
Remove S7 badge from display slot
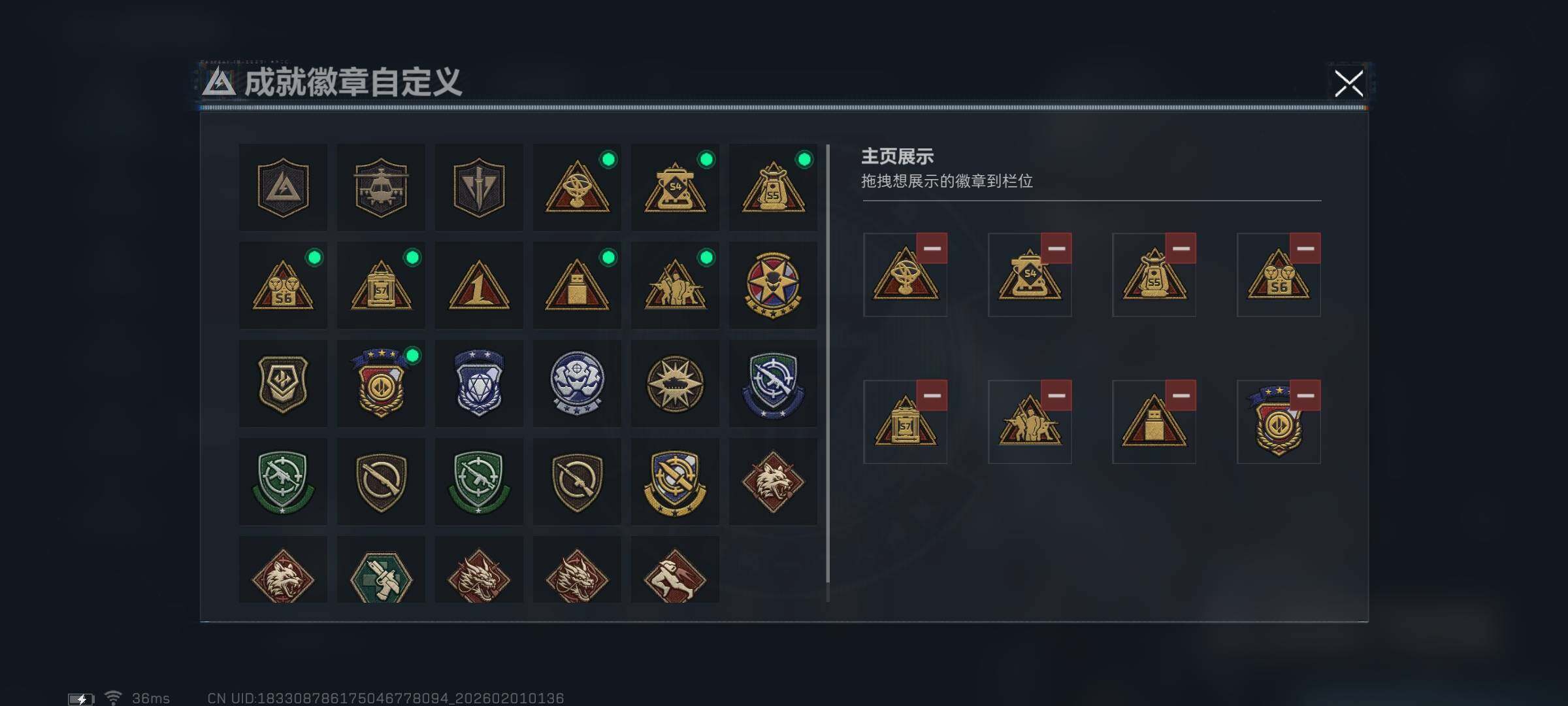(932, 395)
